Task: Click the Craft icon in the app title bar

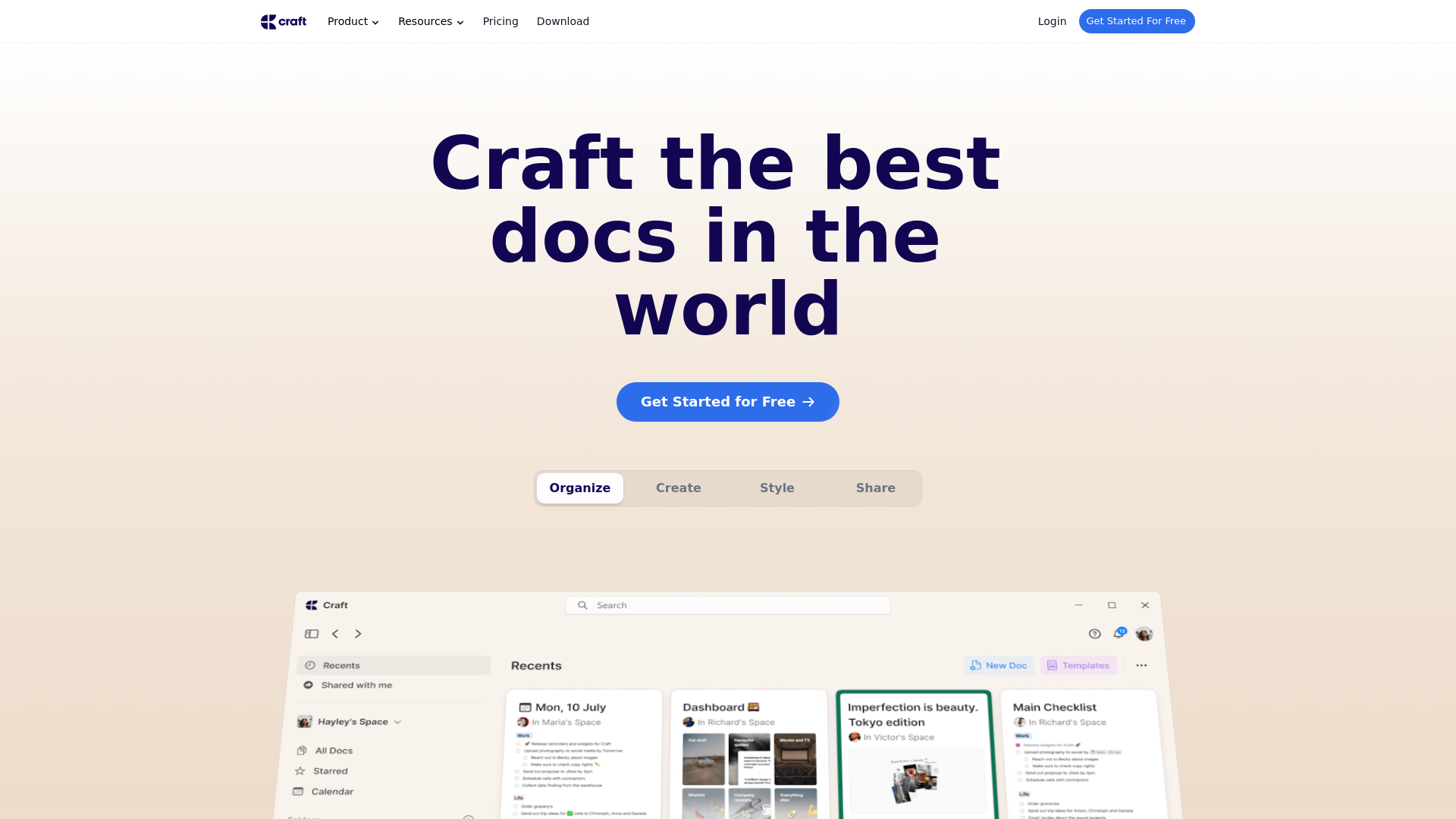Action: coord(312,605)
